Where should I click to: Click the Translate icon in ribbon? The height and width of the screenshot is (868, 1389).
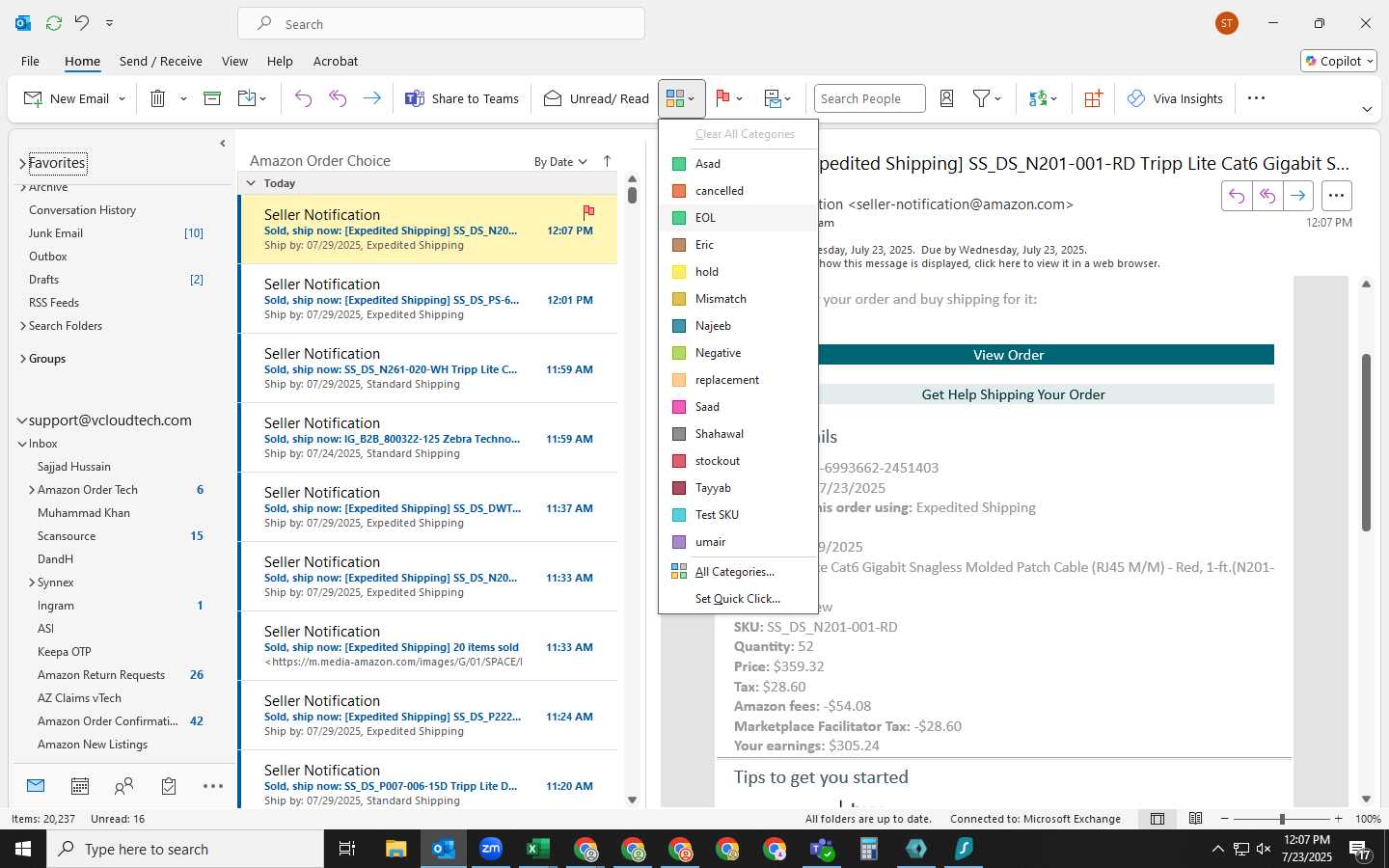tap(1038, 98)
